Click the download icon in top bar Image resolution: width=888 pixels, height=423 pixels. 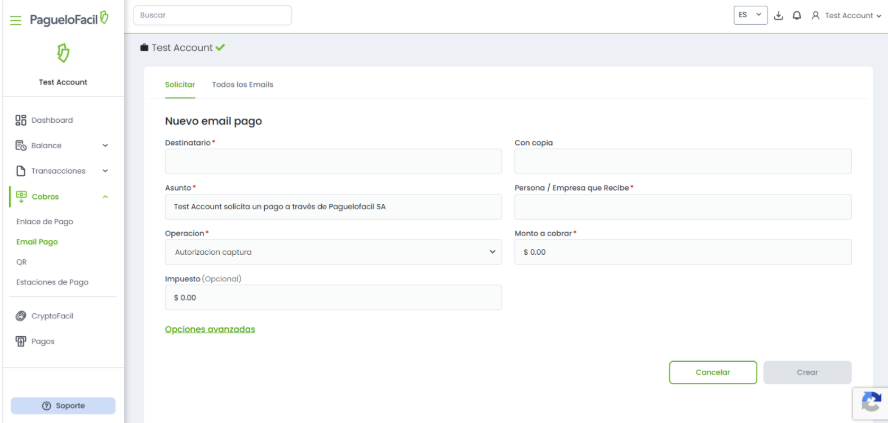(x=779, y=16)
